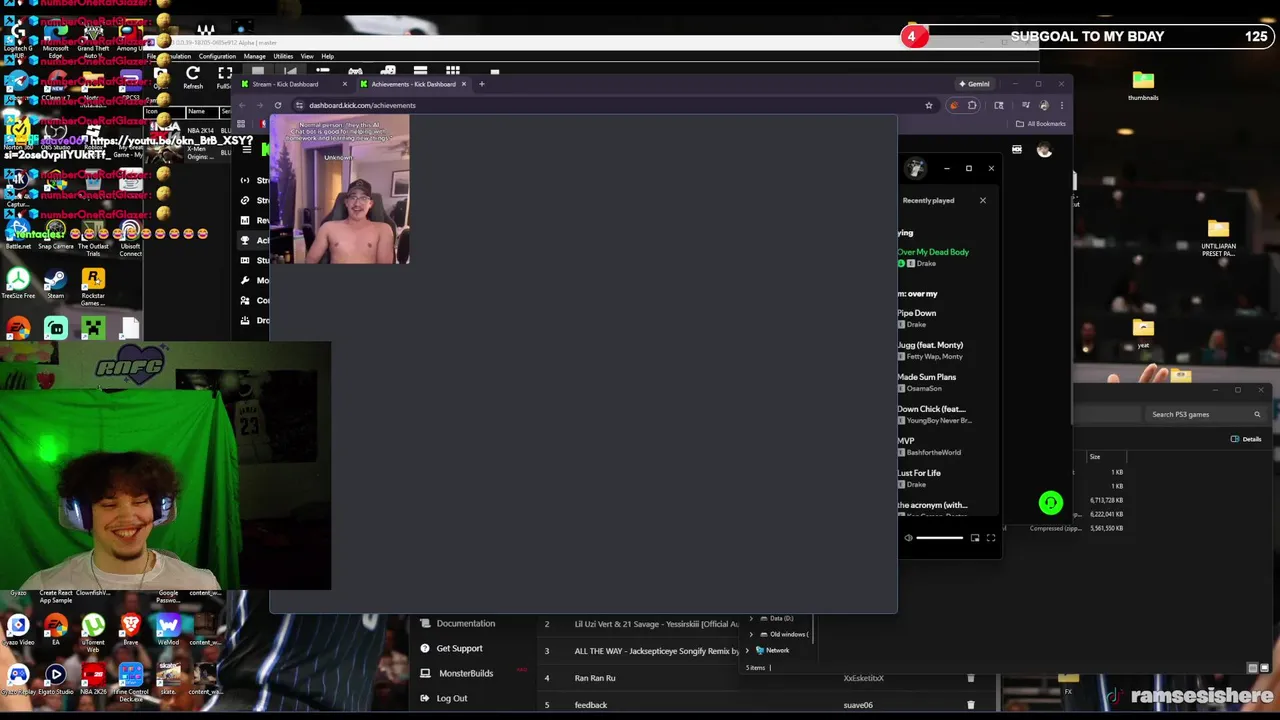This screenshot has height=720, width=1280.
Task: Open Spotify miniplayer picture-in-picture icon
Action: (975, 538)
